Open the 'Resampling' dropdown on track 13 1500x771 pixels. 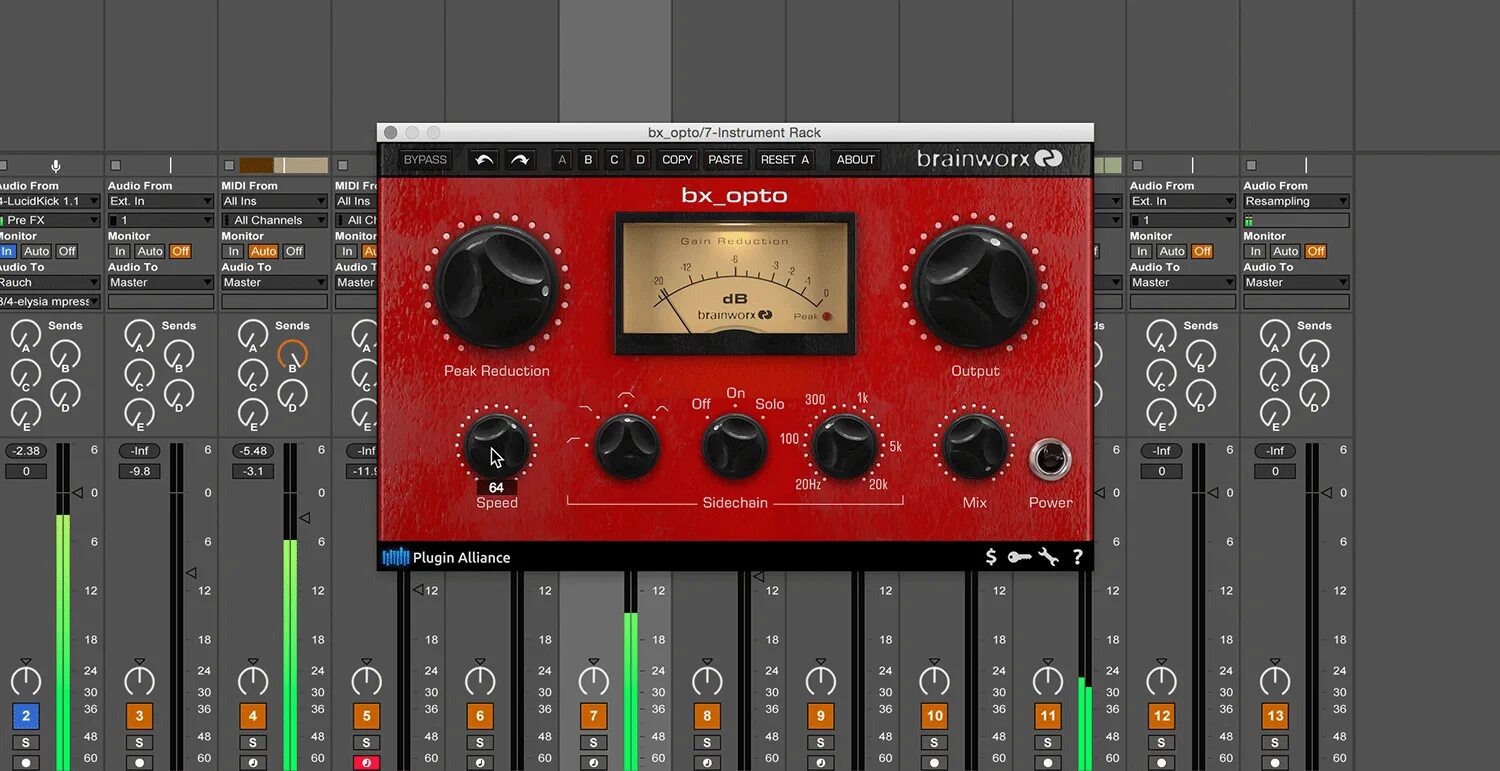1296,201
